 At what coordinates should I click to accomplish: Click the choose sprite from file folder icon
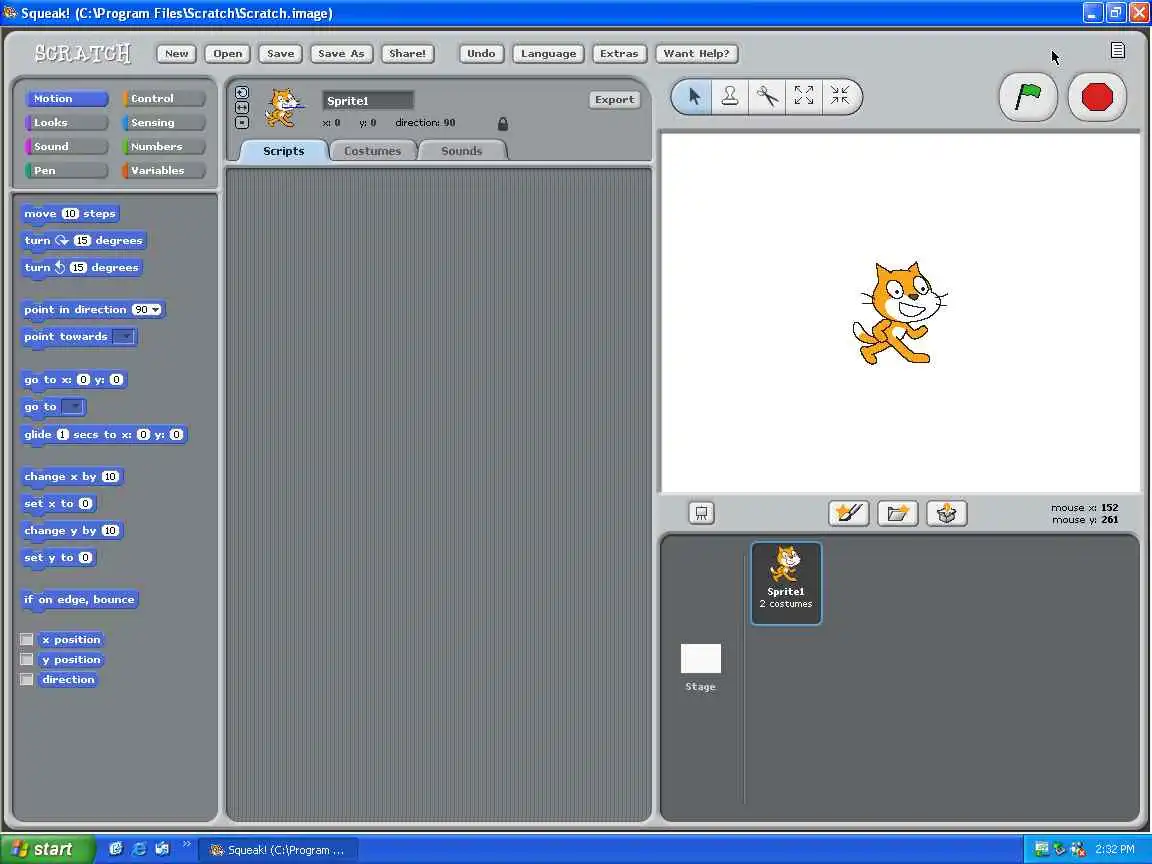898,513
